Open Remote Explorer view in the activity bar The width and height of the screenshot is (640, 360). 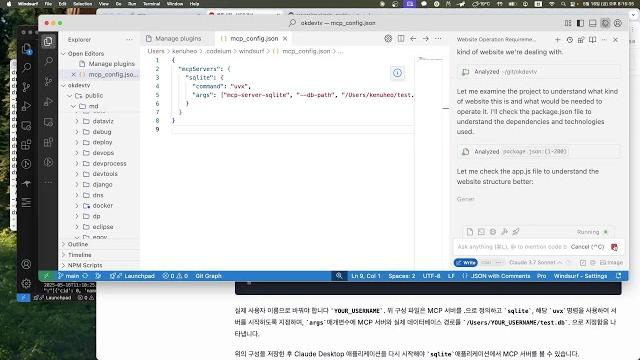[48, 122]
